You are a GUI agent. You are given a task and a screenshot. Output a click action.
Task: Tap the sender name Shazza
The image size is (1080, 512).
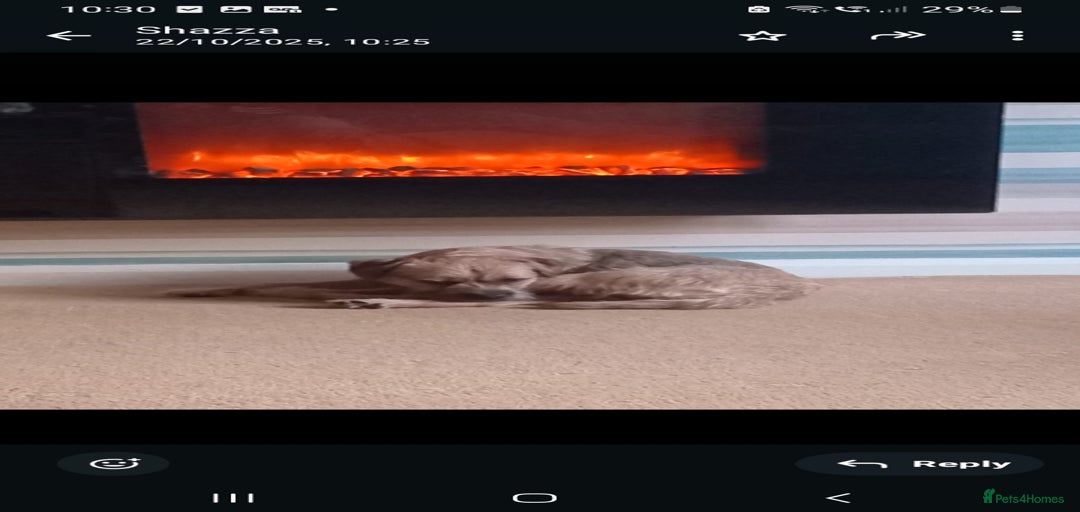click(207, 30)
